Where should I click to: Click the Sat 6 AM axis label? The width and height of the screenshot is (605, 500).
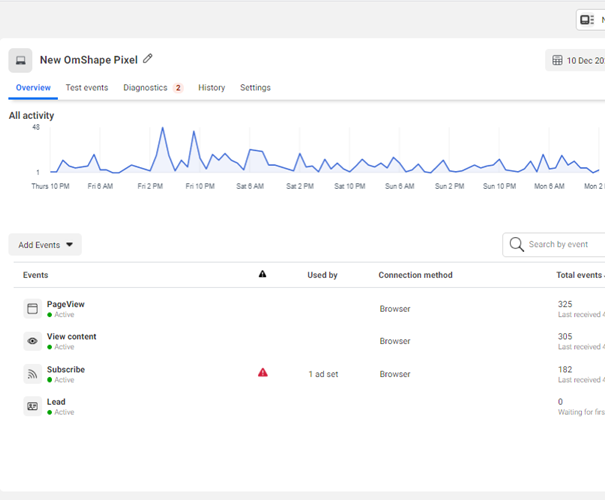tap(250, 186)
